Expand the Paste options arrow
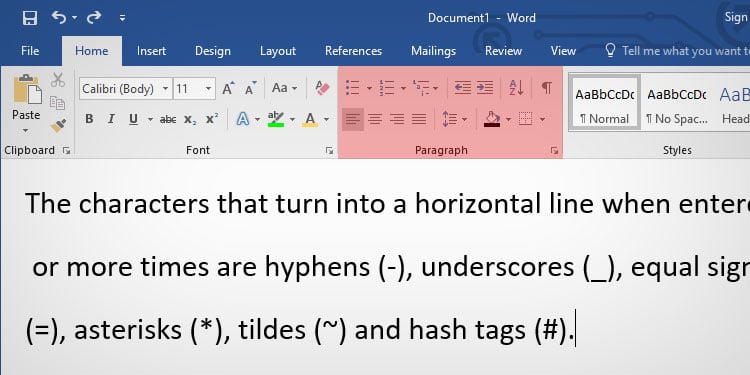Screen dimensions: 750x375 coord(26,130)
